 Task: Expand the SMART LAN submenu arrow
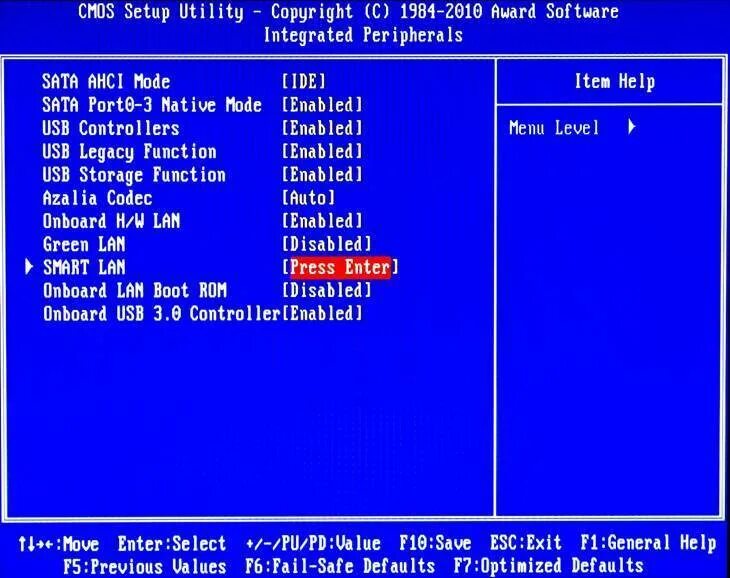click(29, 267)
